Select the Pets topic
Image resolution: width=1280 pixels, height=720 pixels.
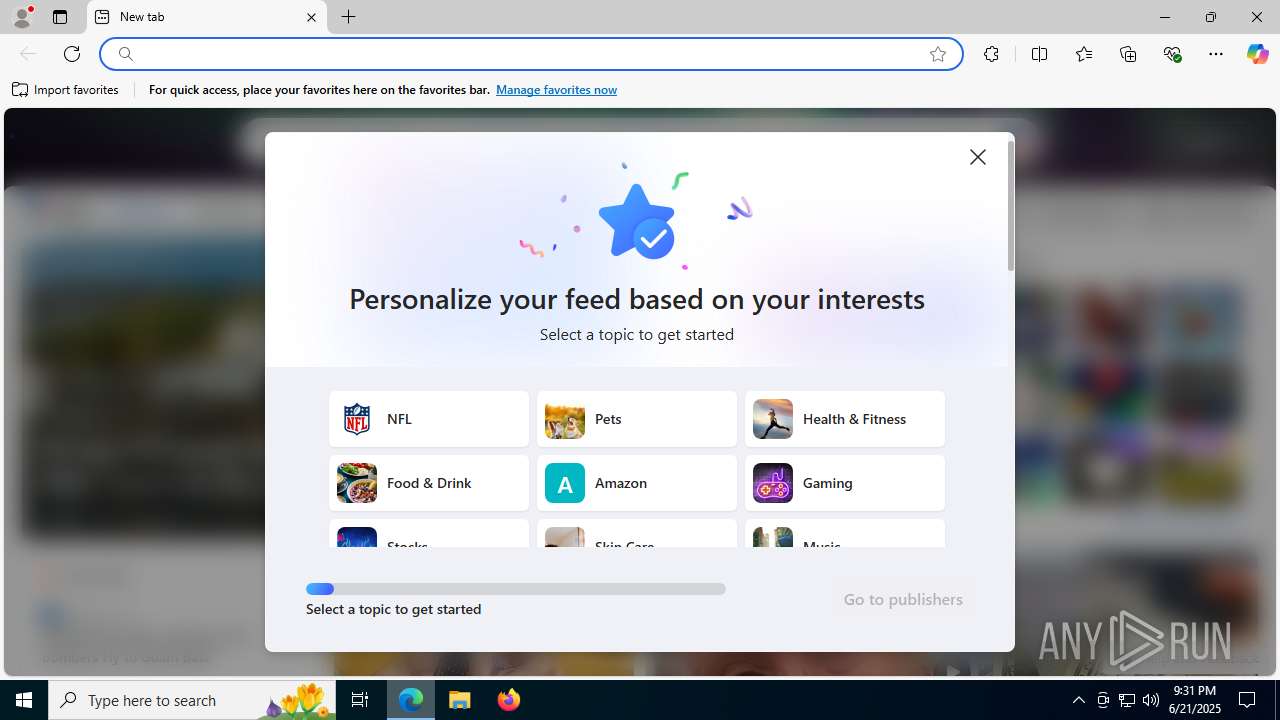tap(637, 419)
